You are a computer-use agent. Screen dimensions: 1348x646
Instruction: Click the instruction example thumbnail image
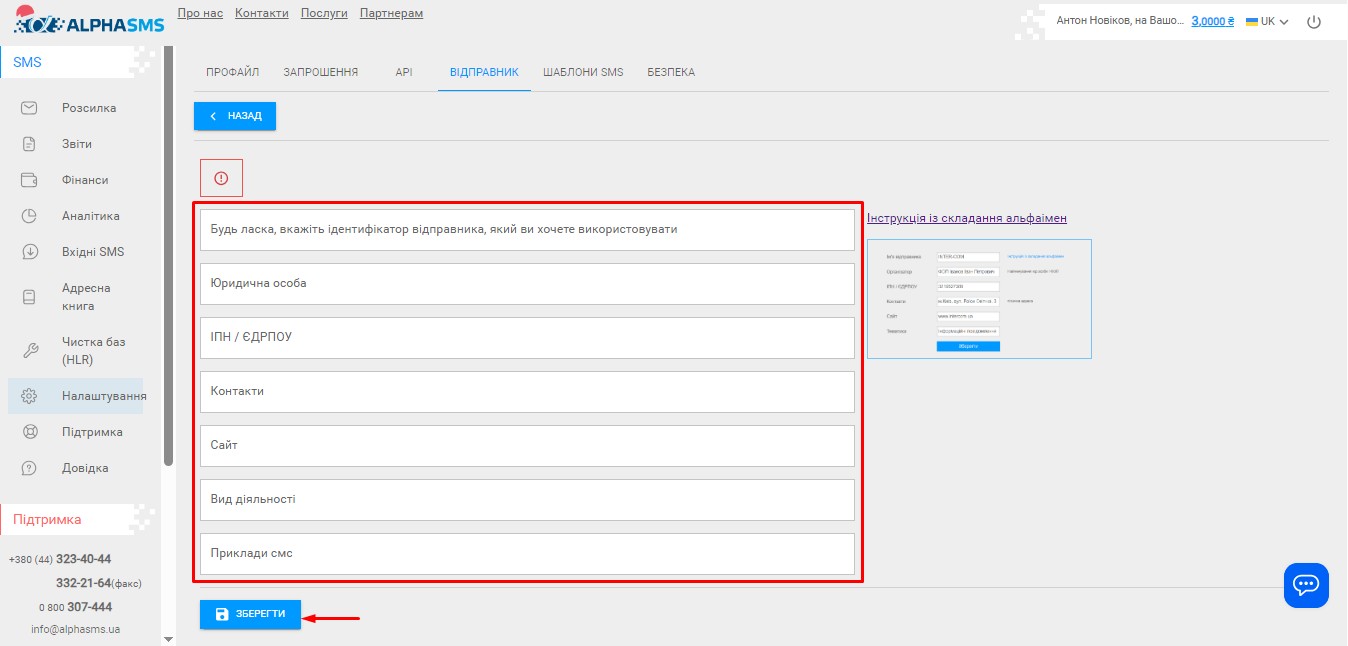pos(979,299)
